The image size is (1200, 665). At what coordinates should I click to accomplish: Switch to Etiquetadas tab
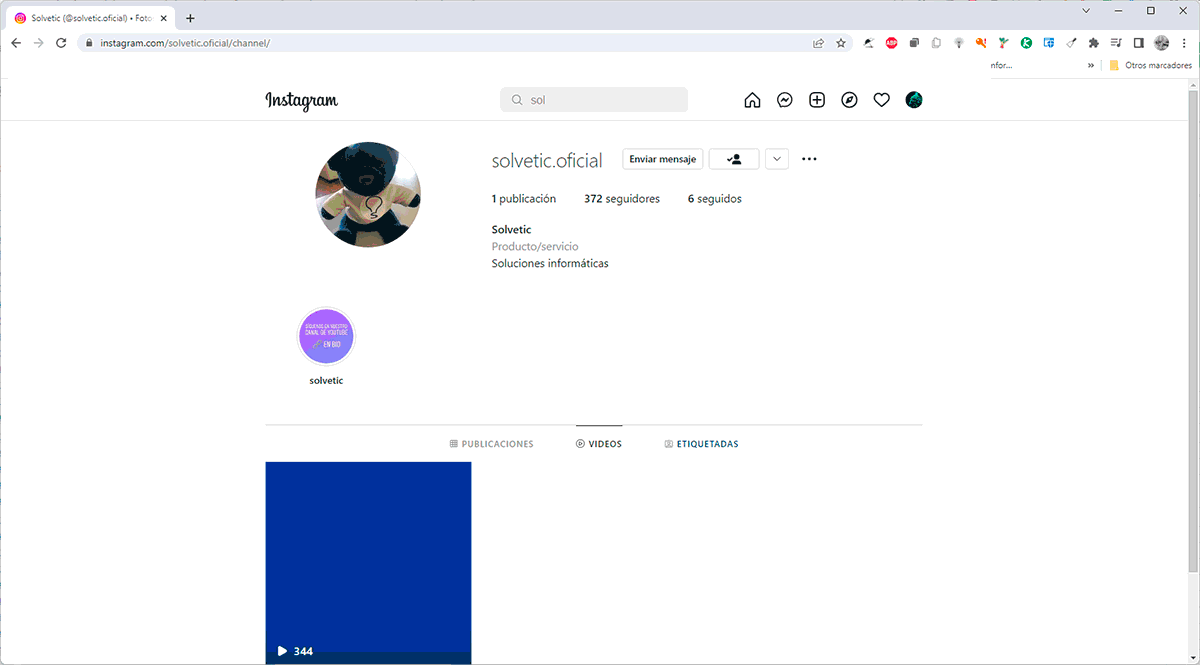click(x=701, y=444)
